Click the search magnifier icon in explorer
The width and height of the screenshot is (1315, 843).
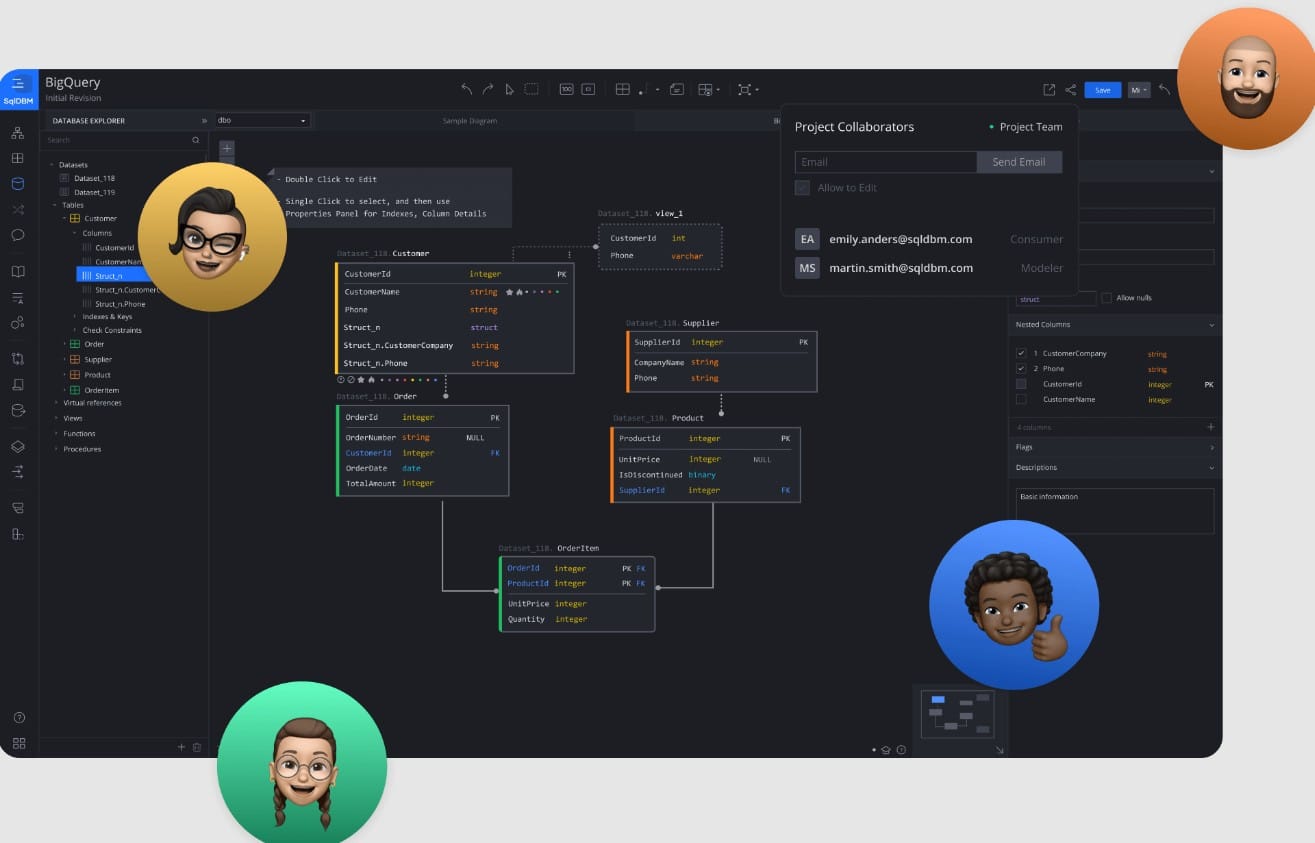[x=196, y=140]
